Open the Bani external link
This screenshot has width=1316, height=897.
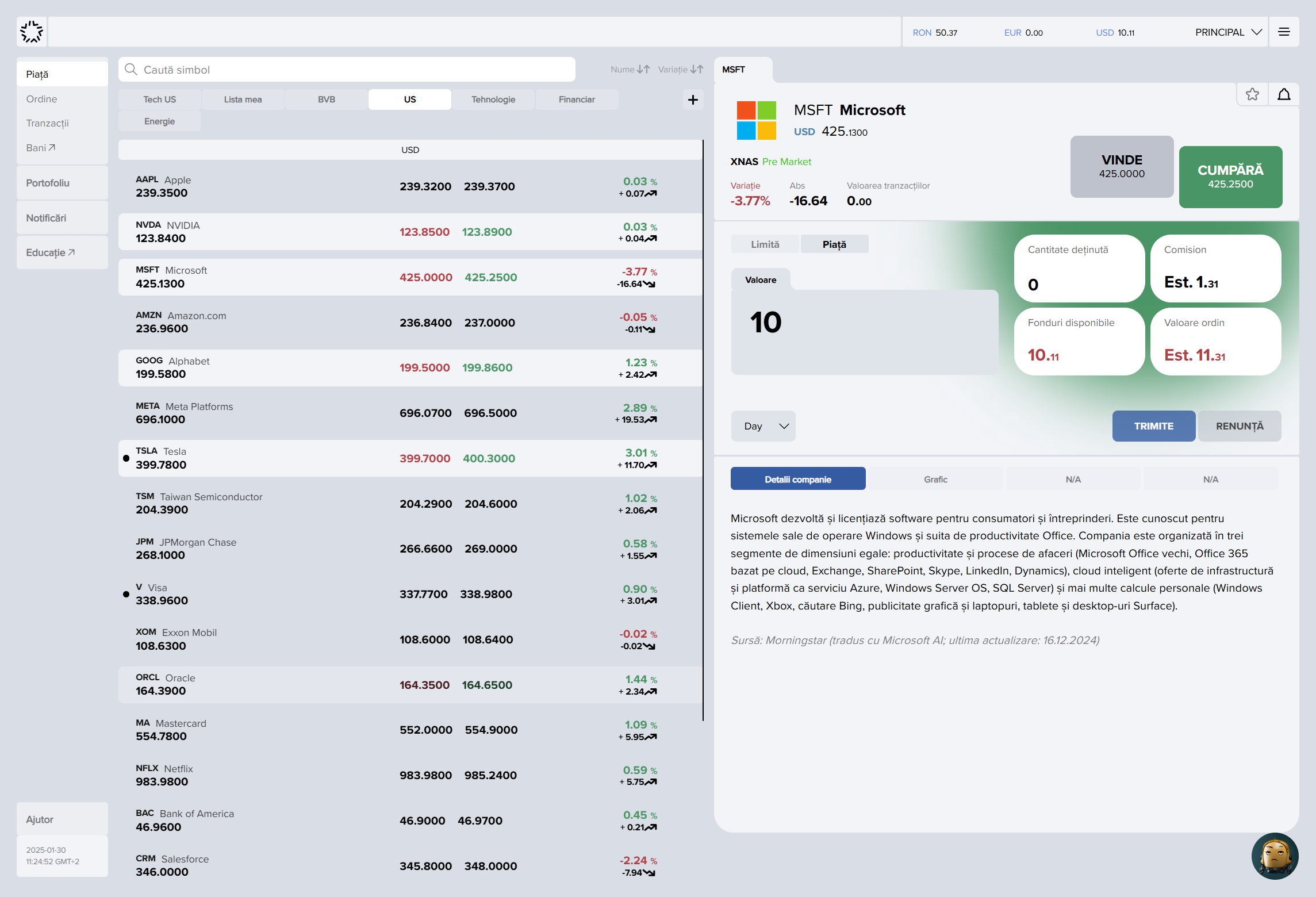pyautogui.click(x=40, y=148)
